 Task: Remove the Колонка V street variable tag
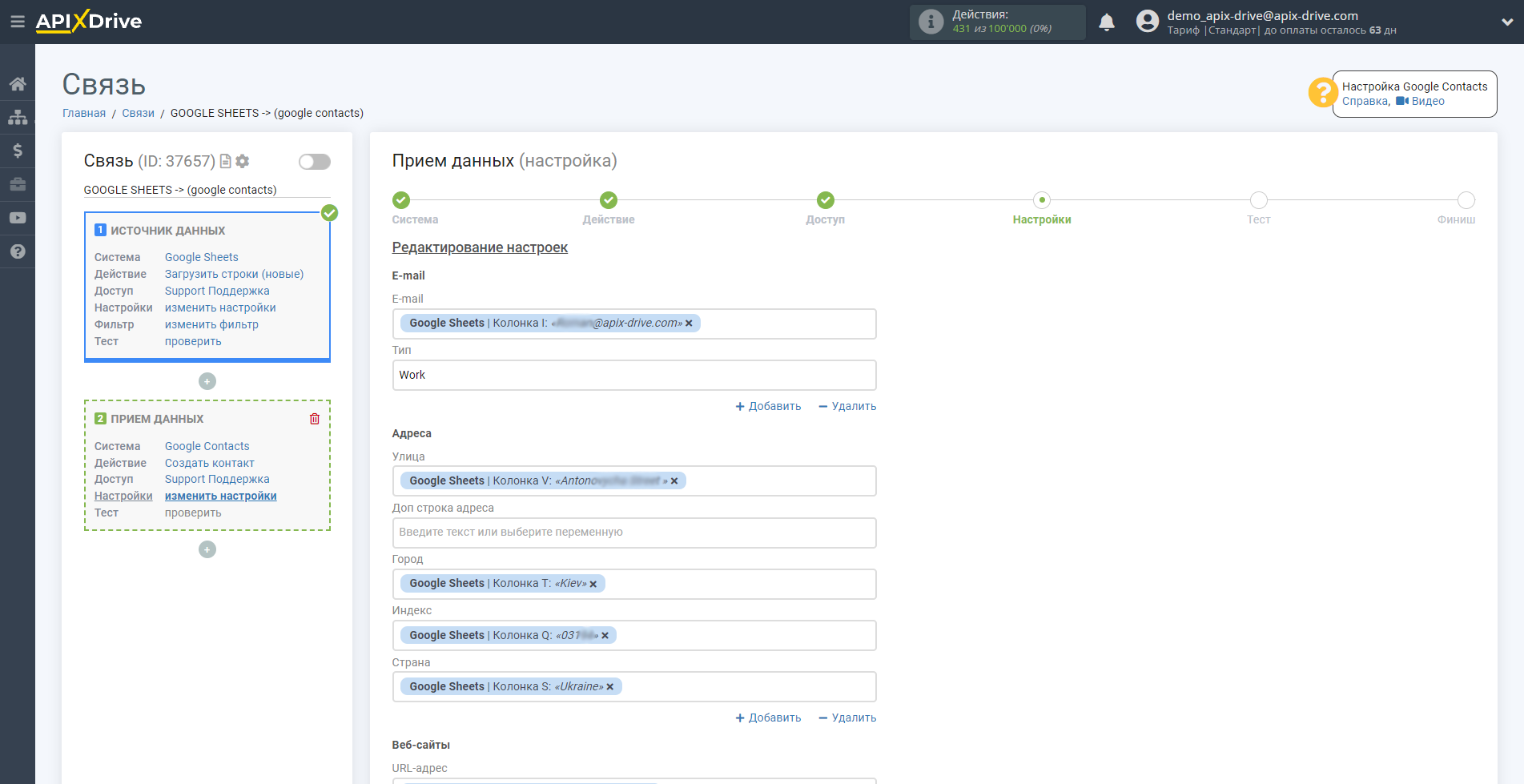674,481
